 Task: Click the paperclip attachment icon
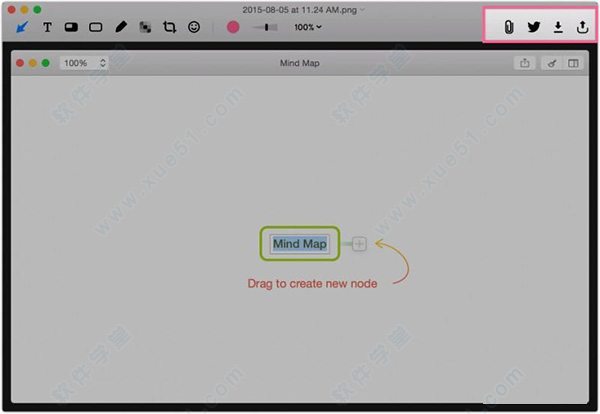508,27
